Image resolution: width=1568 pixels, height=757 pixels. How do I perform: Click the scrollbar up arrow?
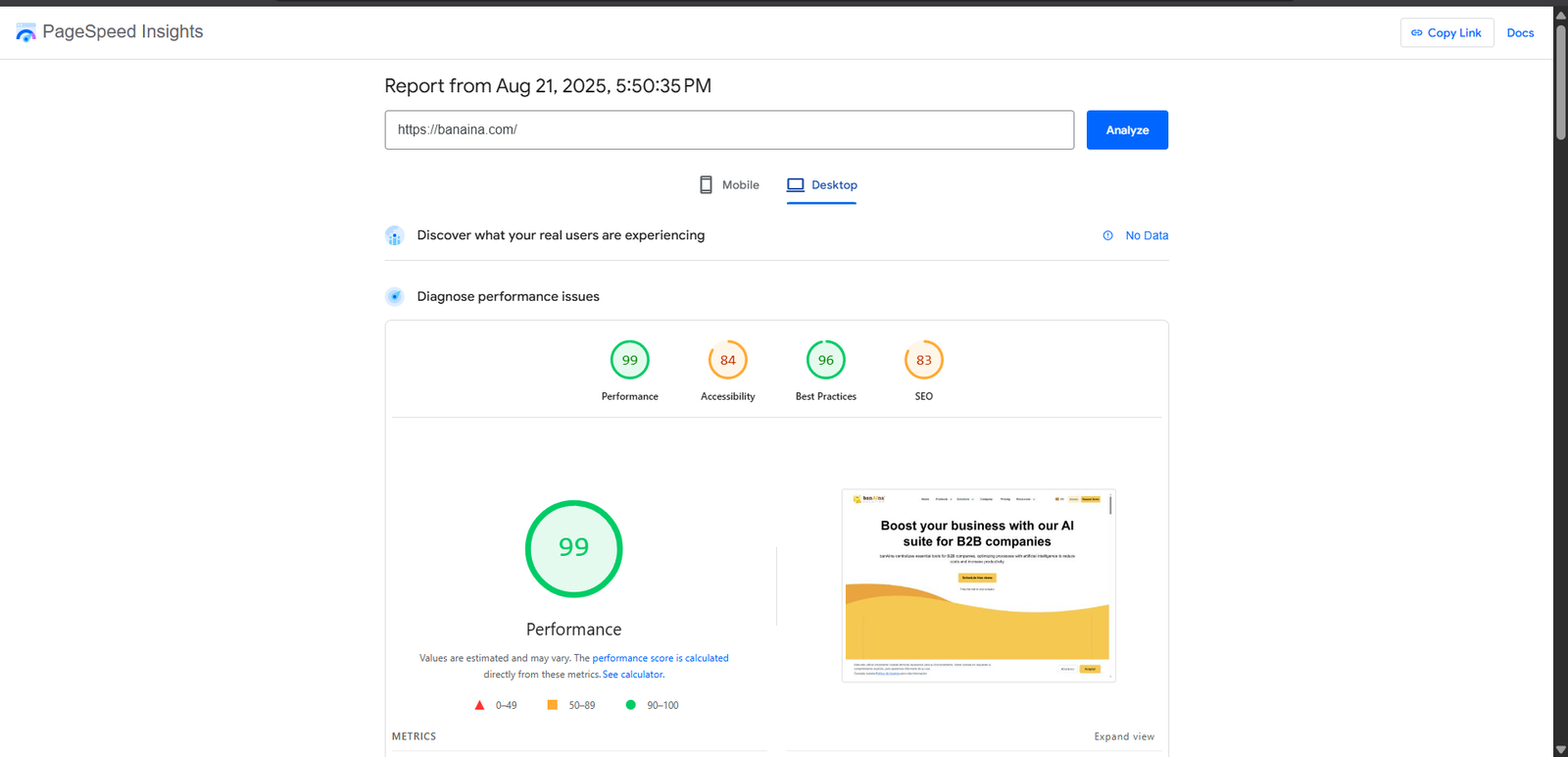[1560, 14]
